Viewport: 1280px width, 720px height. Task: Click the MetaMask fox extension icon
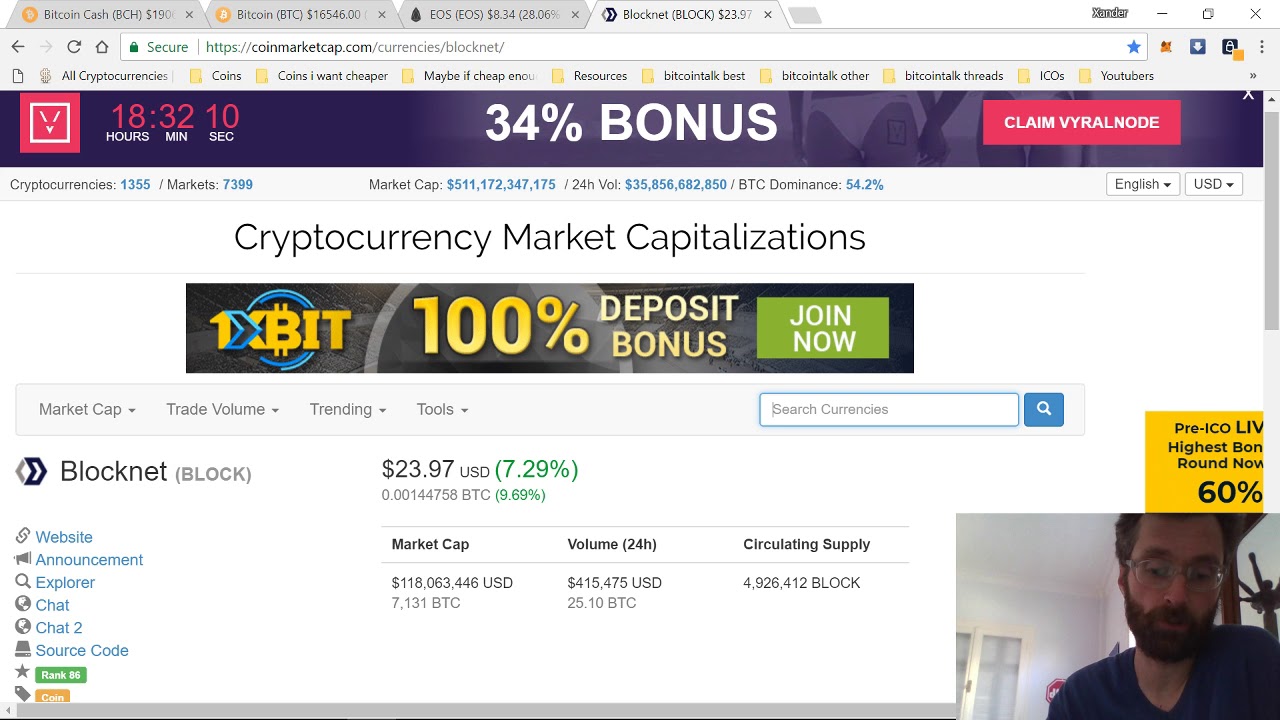click(1166, 47)
